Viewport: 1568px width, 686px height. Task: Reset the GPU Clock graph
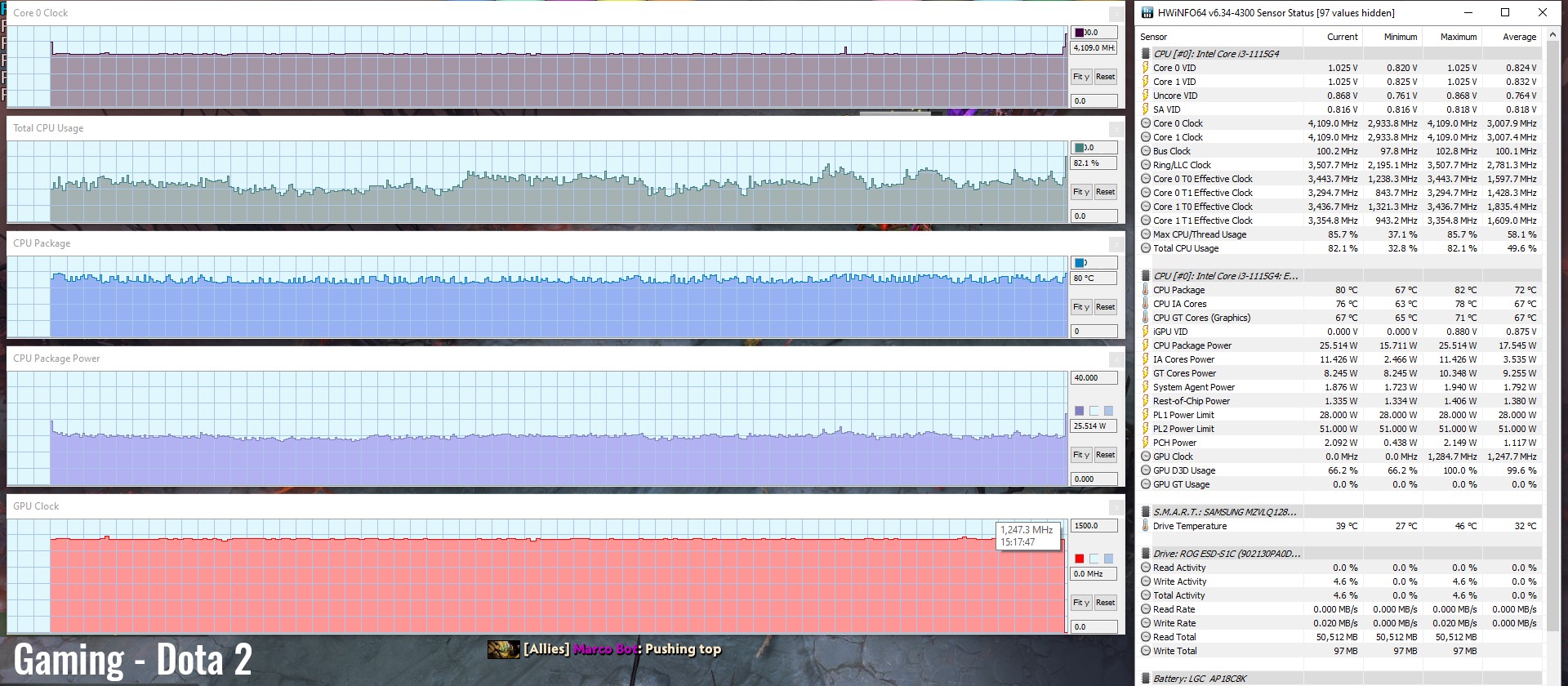click(x=1105, y=603)
